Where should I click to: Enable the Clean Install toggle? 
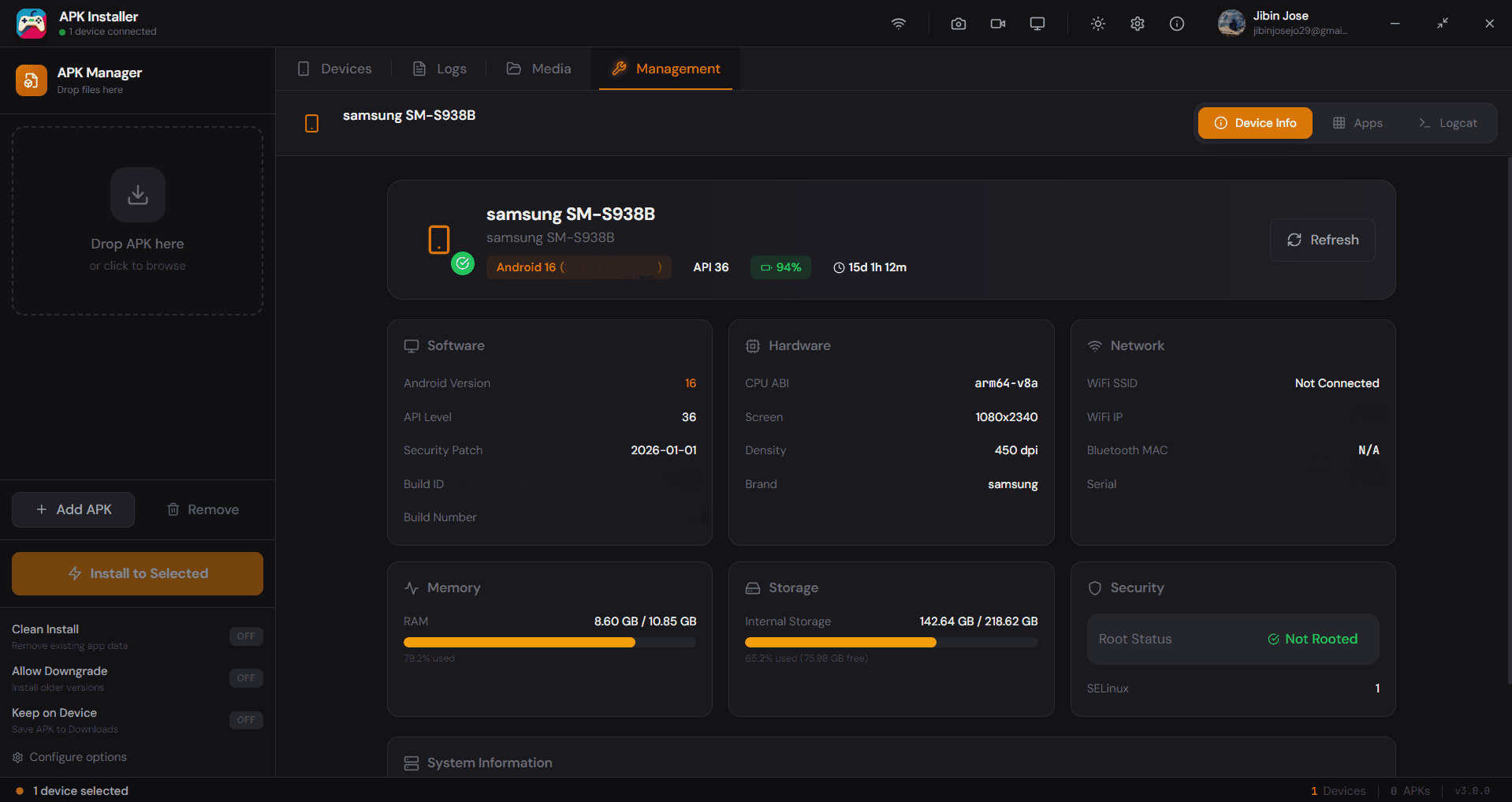[x=246, y=636]
